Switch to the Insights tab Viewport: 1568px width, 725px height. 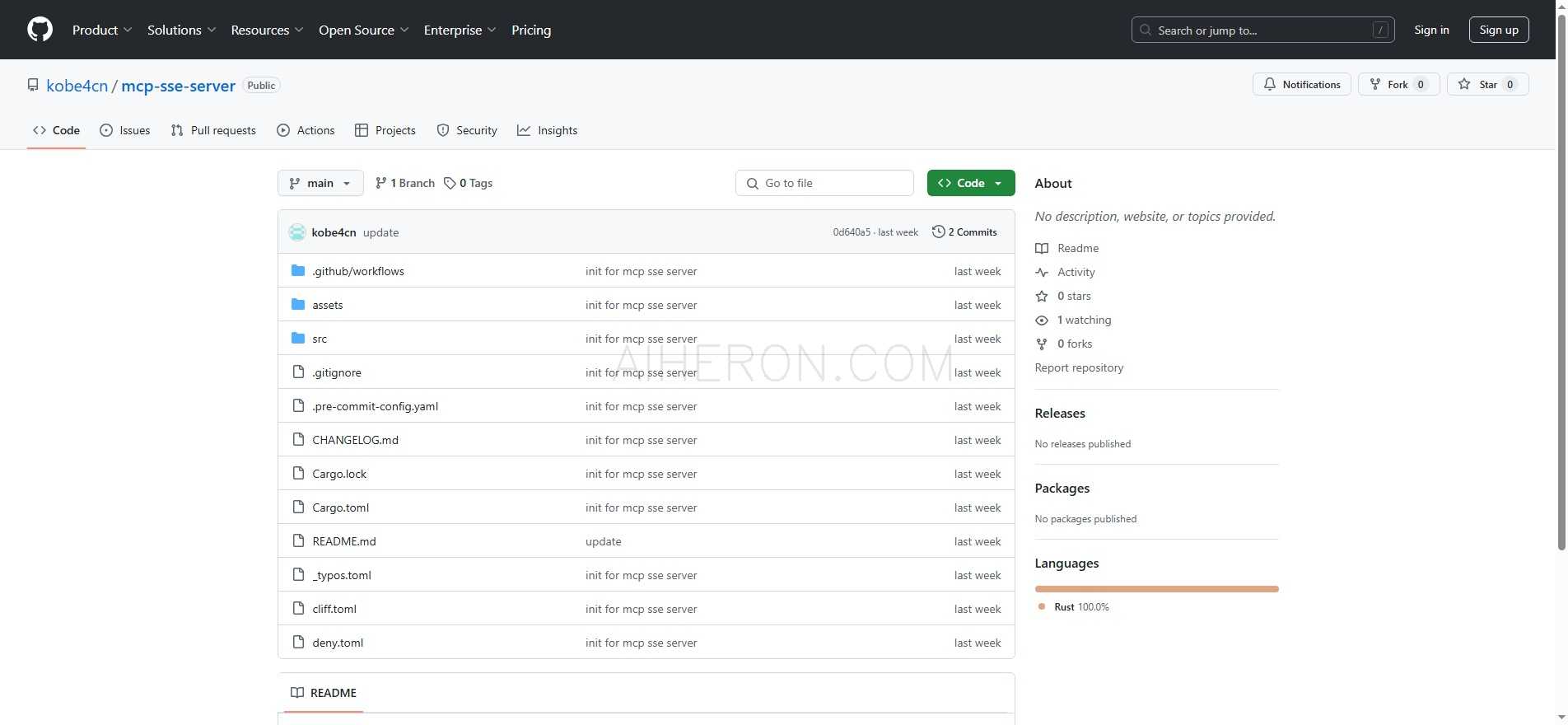pyautogui.click(x=548, y=130)
